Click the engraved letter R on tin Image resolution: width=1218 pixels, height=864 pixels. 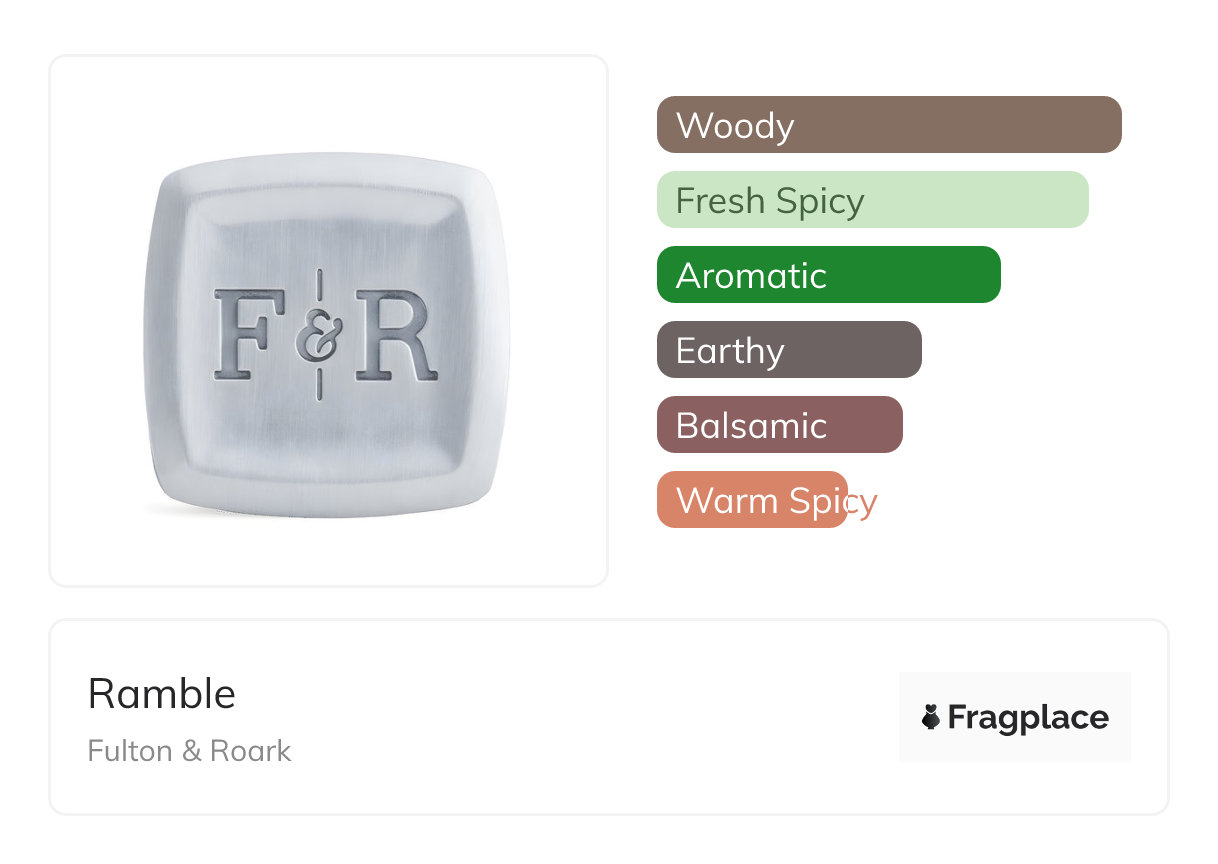(x=395, y=334)
